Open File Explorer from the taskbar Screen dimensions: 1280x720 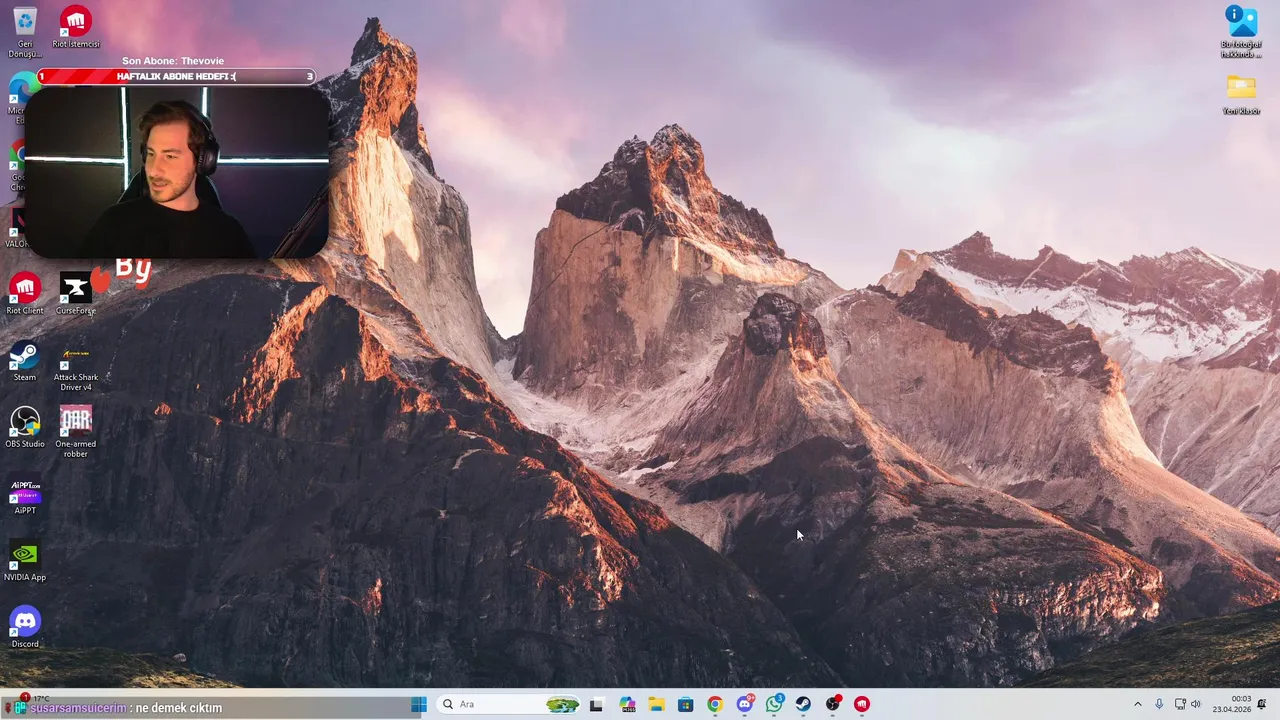pyautogui.click(x=656, y=704)
